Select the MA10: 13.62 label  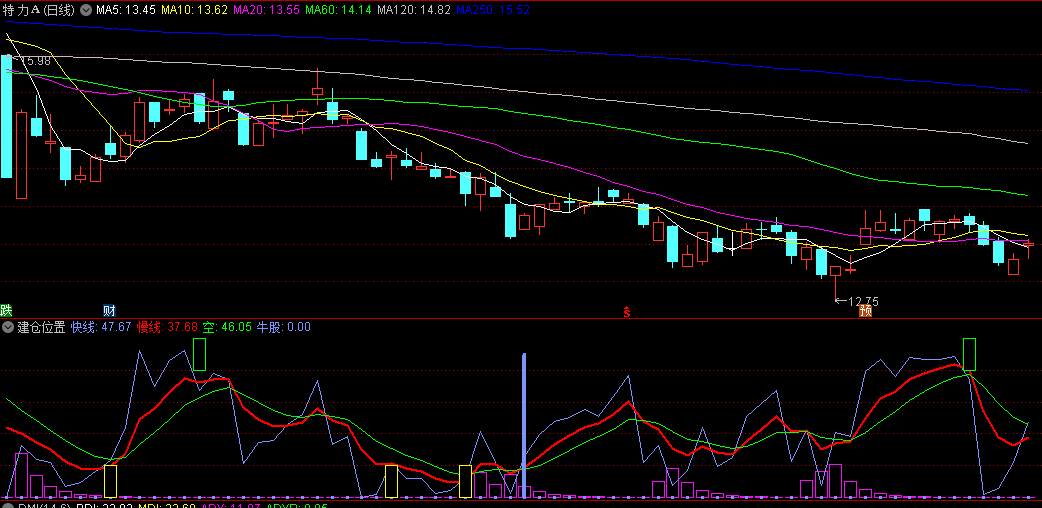195,10
